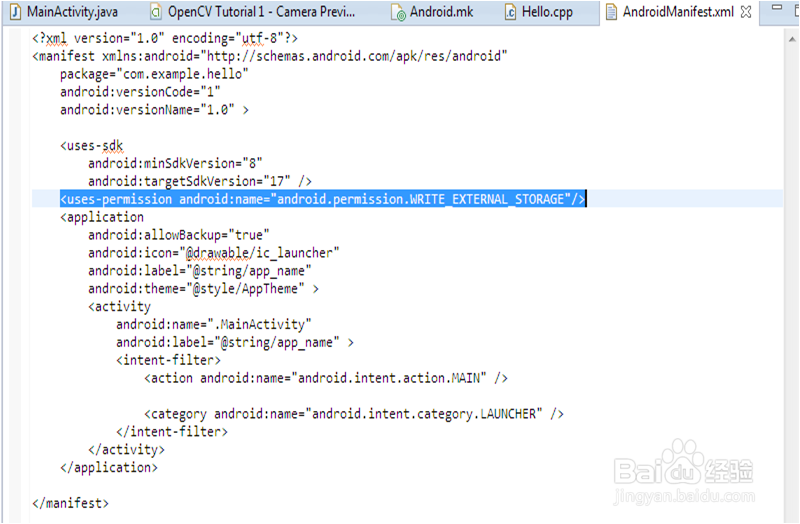Click the closing </application> tag
The height and width of the screenshot is (524, 800).
coord(109,467)
